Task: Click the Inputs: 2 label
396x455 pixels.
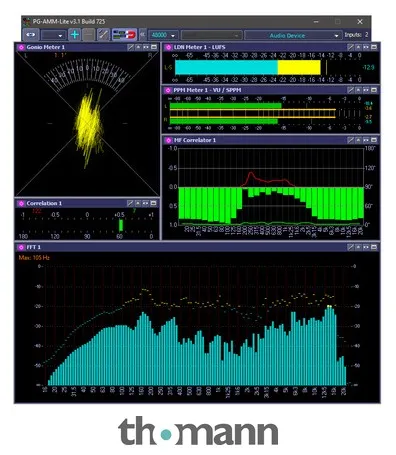Action: pos(356,35)
